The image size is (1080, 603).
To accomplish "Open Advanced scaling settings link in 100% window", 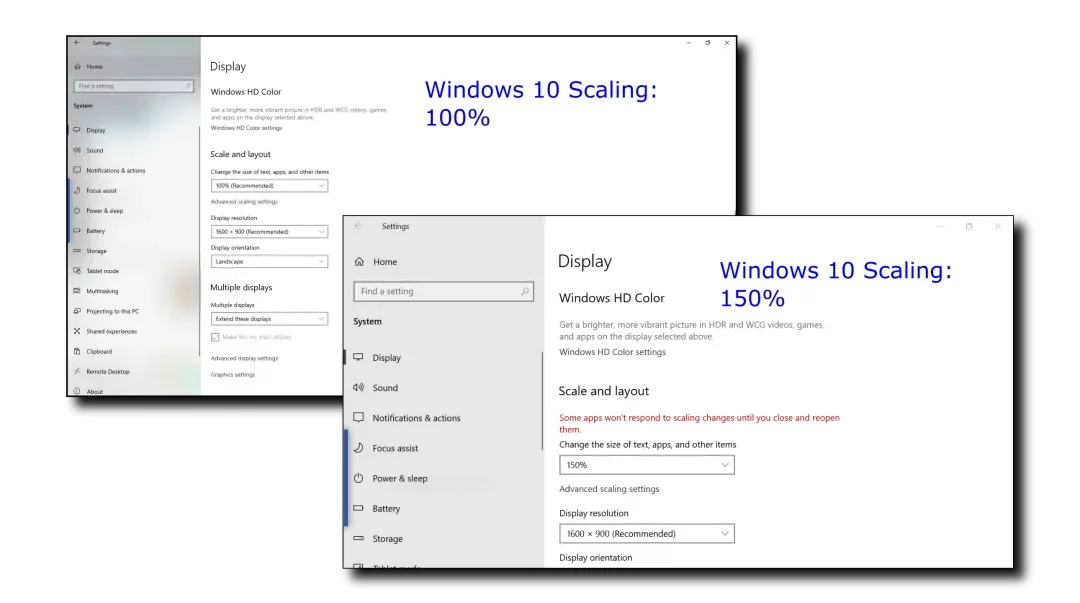I will [x=244, y=201].
